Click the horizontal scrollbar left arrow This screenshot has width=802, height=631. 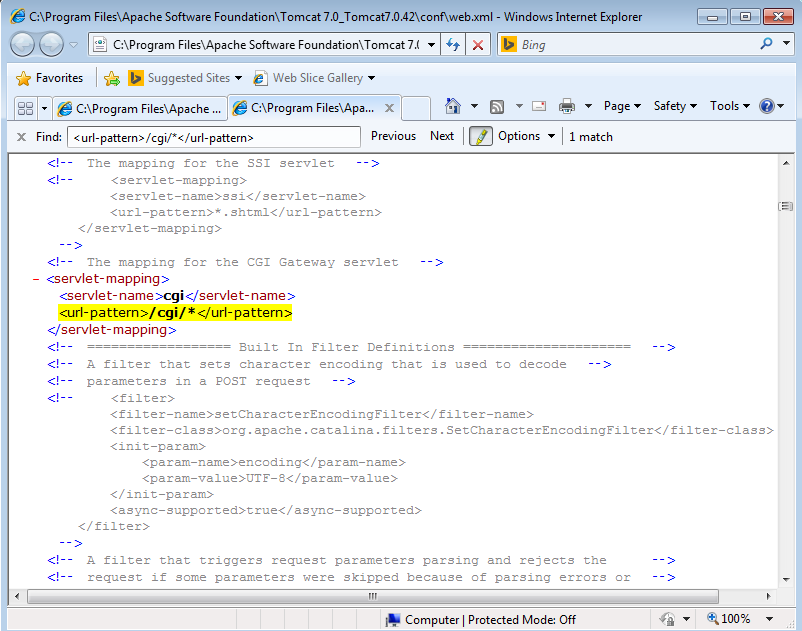tap(17, 596)
